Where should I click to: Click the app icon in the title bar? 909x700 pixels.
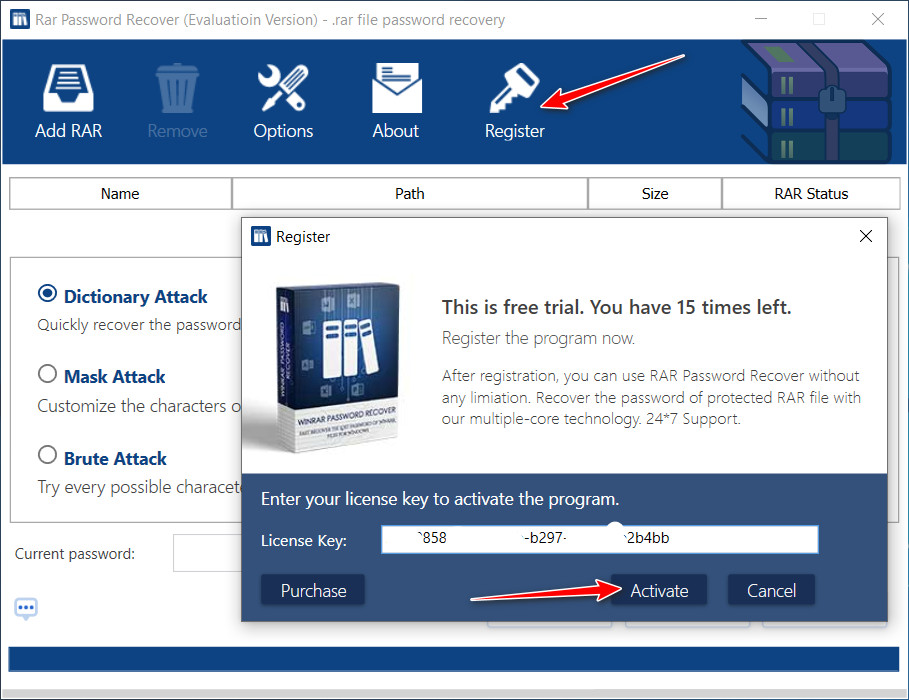pos(20,19)
